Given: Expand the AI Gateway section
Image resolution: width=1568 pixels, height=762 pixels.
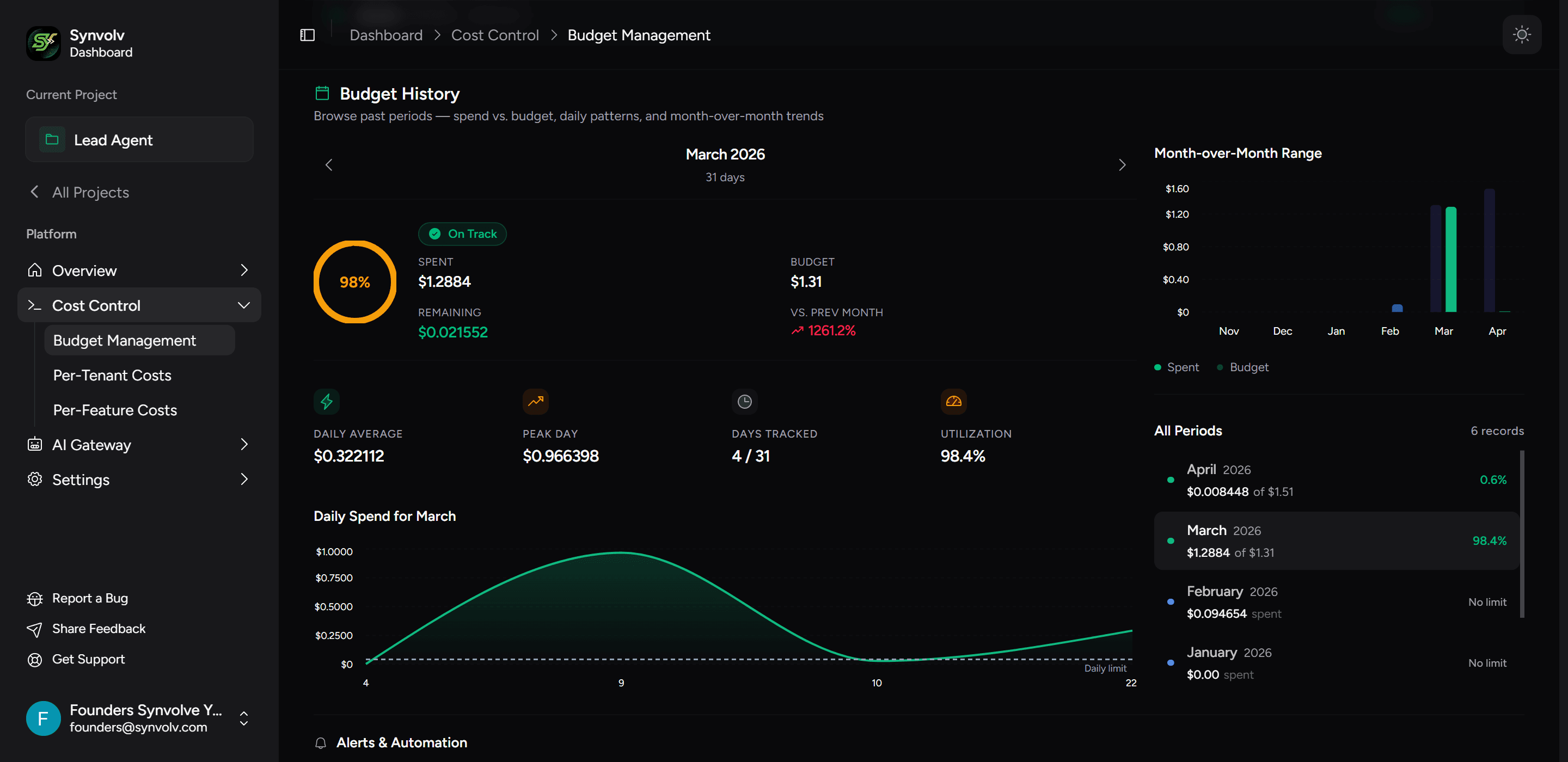Looking at the screenshot, I should click(x=91, y=445).
